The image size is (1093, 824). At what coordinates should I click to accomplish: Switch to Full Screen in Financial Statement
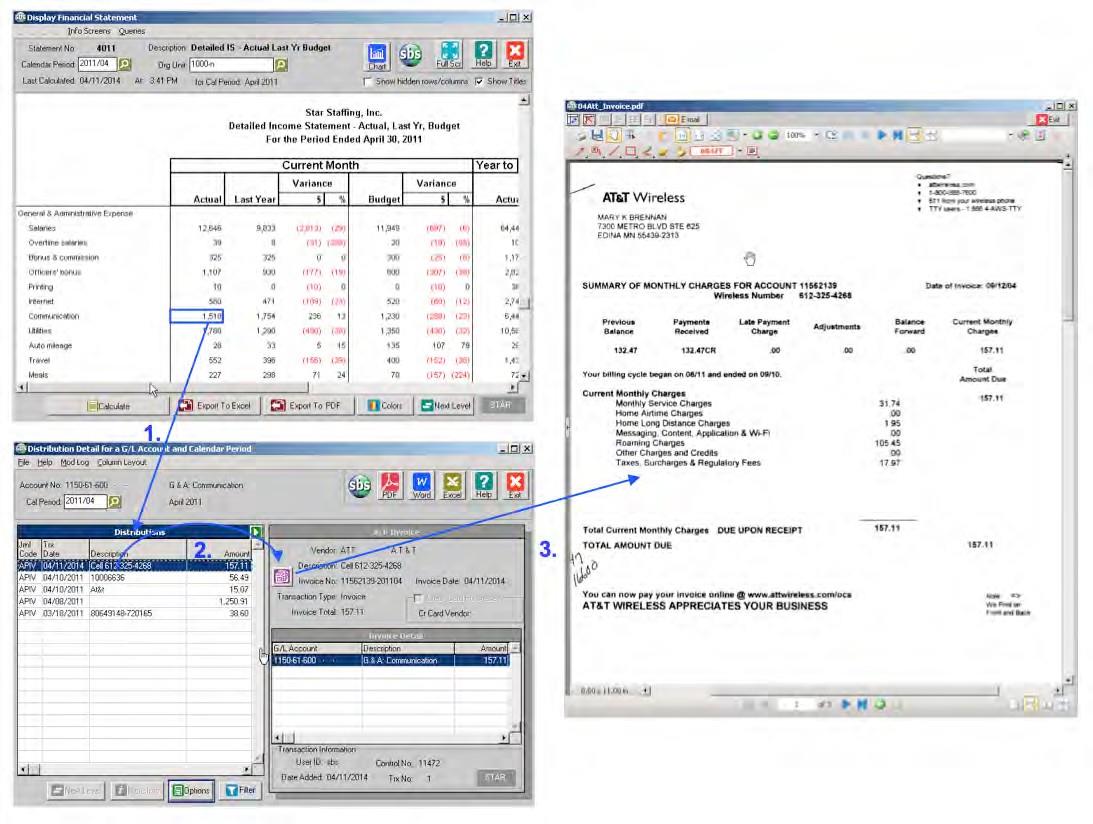[x=449, y=55]
